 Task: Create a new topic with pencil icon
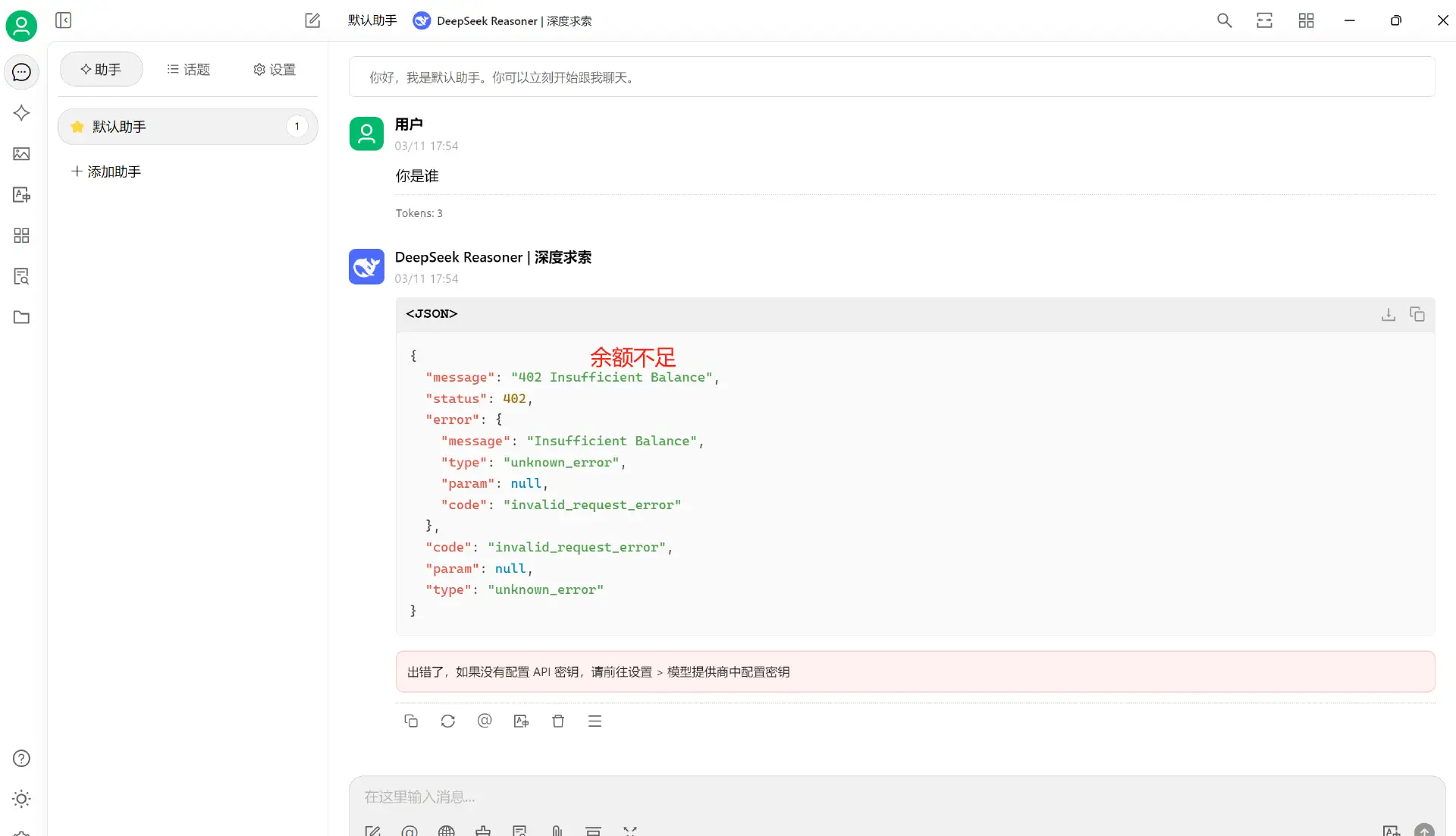(312, 20)
